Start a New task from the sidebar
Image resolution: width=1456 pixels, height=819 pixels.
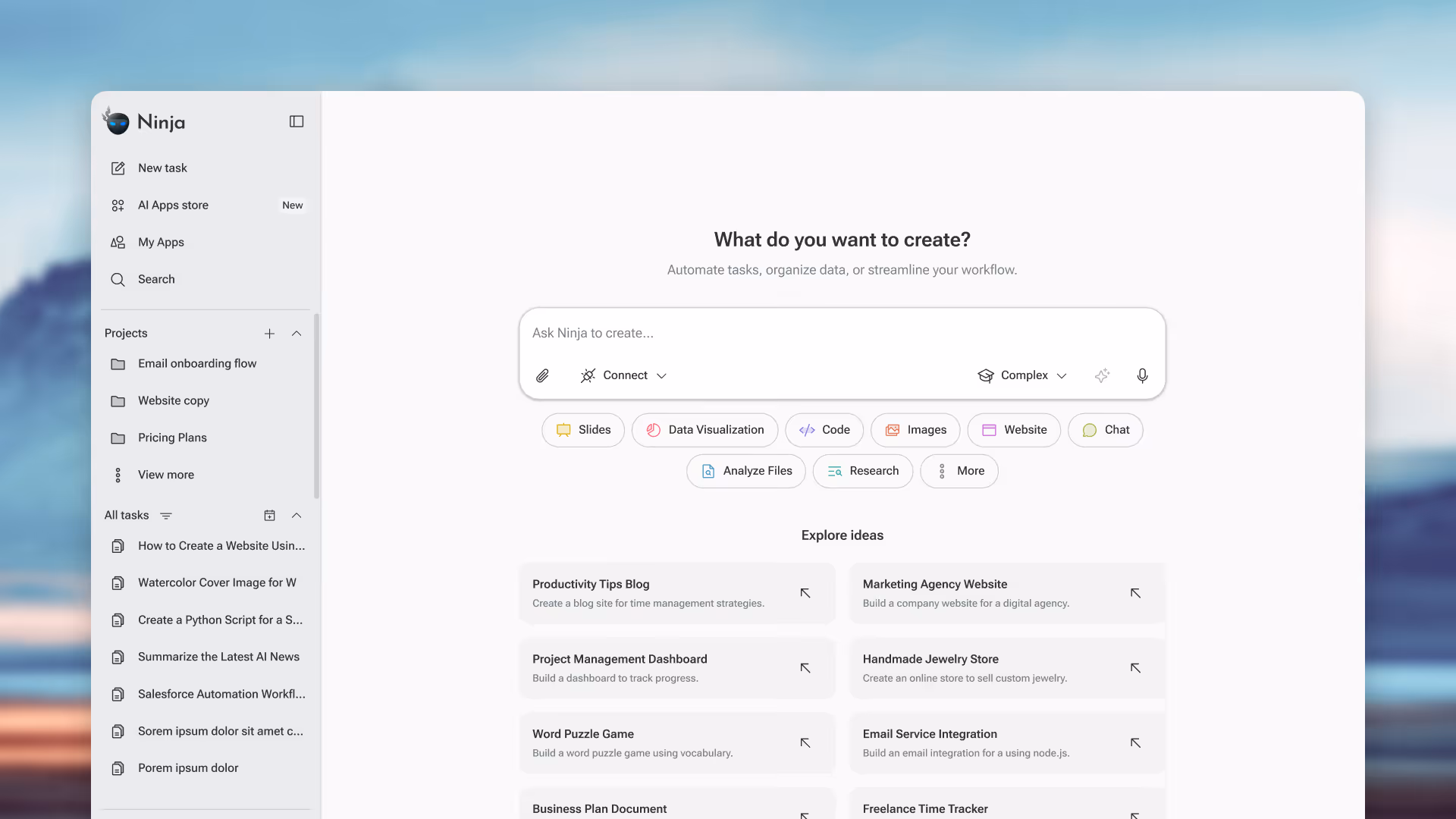[162, 168]
